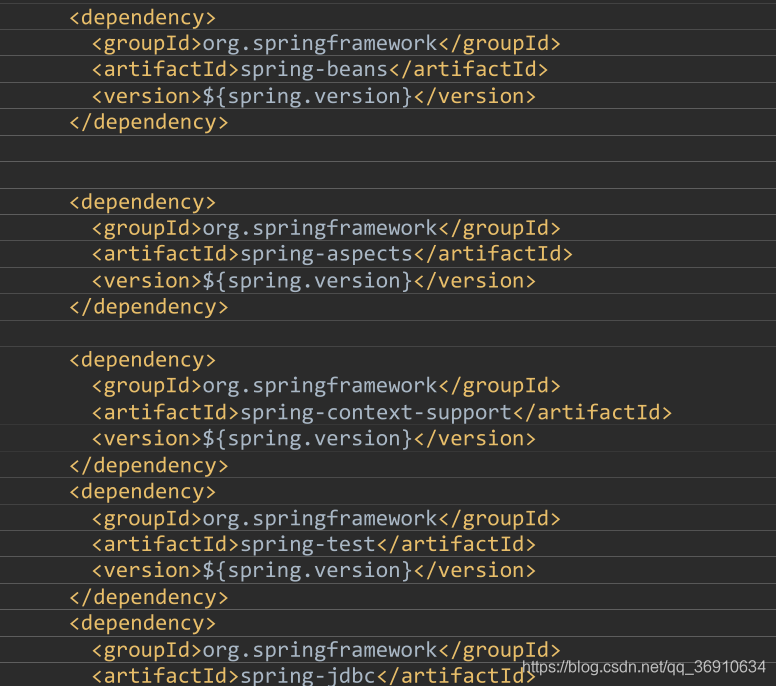Click groupId line directly above spring-test artifactId
Image resolution: width=776 pixels, height=686 pixels.
click(x=326, y=518)
